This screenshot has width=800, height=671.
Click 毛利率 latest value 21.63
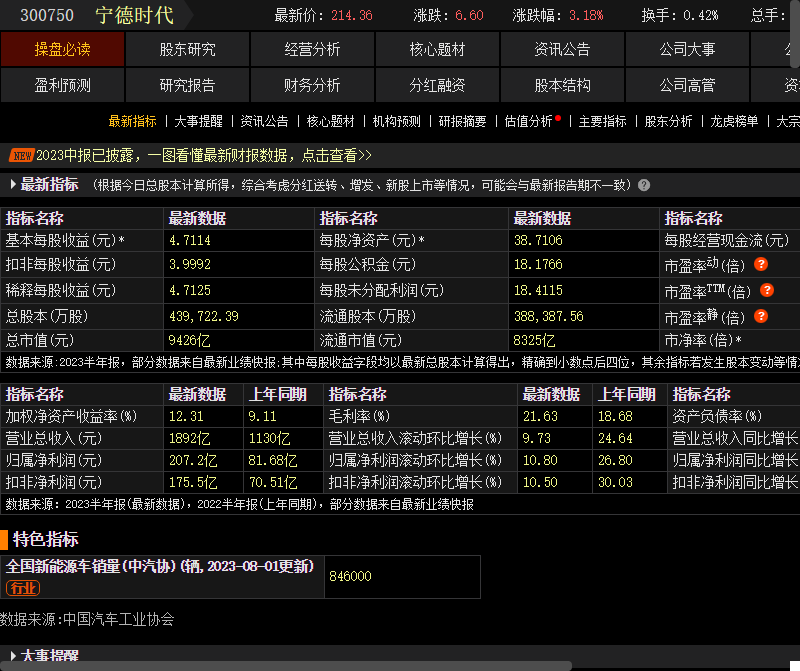[540, 416]
